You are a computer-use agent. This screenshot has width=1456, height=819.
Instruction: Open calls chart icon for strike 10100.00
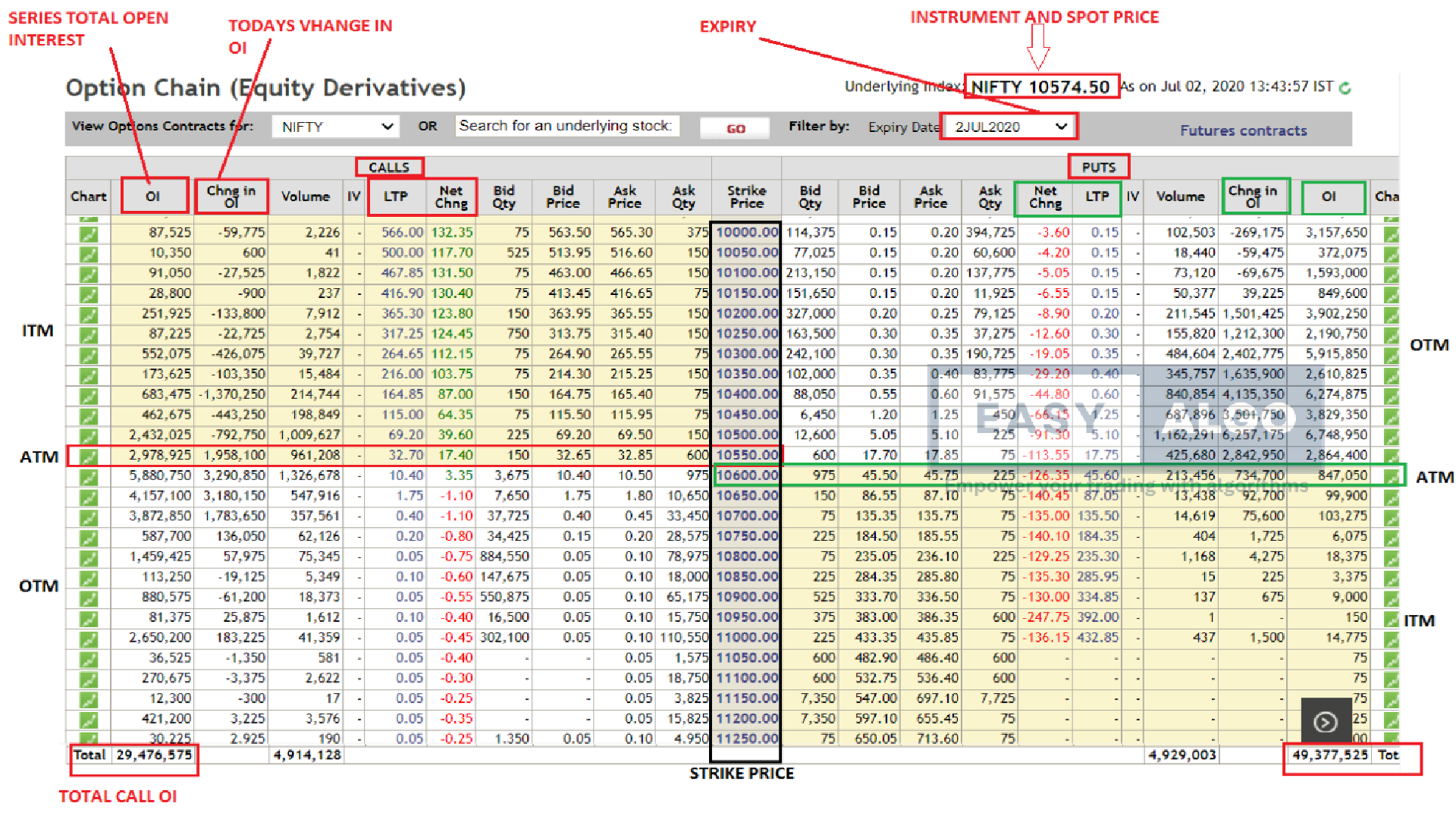click(89, 275)
